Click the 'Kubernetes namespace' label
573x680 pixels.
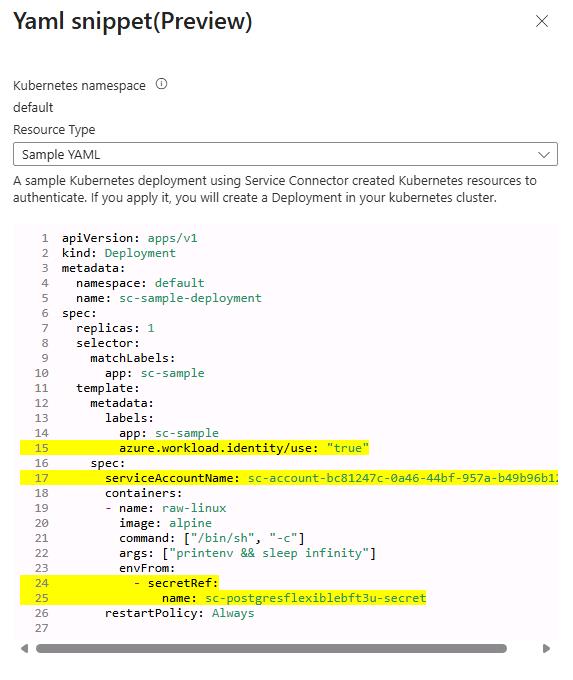pos(79,85)
